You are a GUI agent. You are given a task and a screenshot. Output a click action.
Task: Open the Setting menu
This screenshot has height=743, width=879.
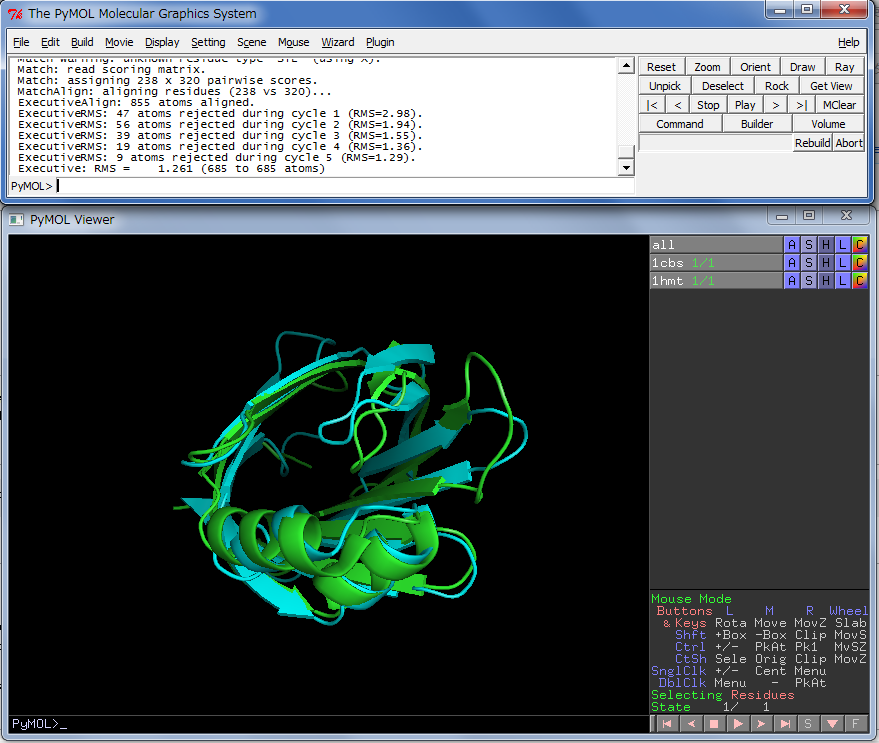(208, 42)
